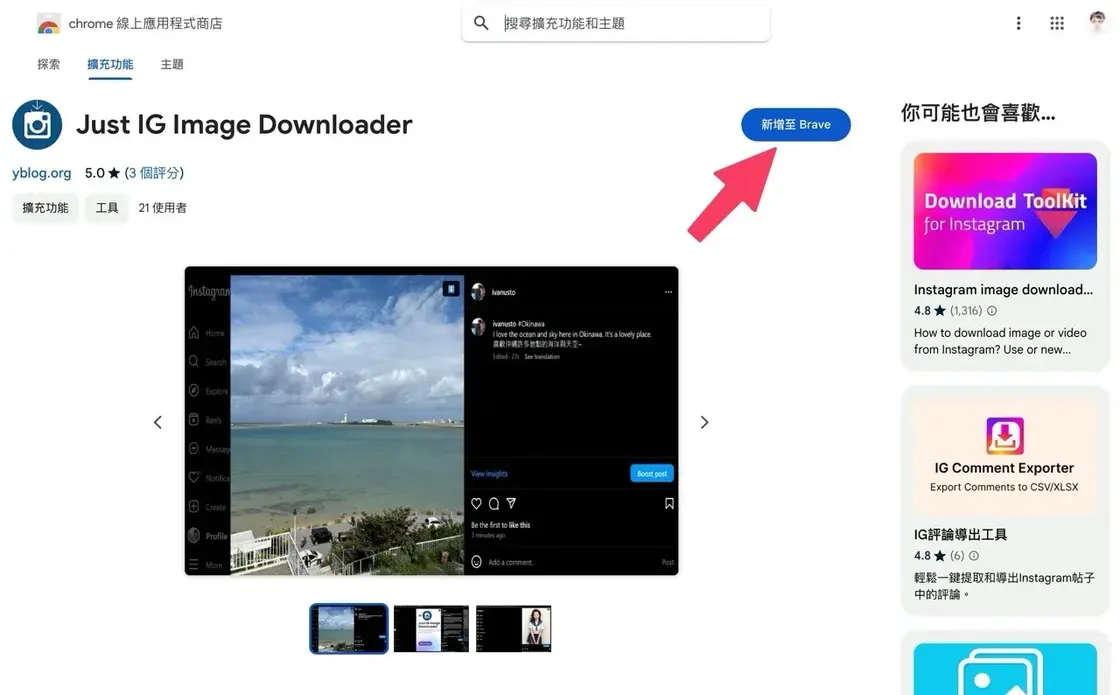The height and width of the screenshot is (695, 1120).
Task: Show the next screenshot with right arrow
Action: tap(704, 422)
